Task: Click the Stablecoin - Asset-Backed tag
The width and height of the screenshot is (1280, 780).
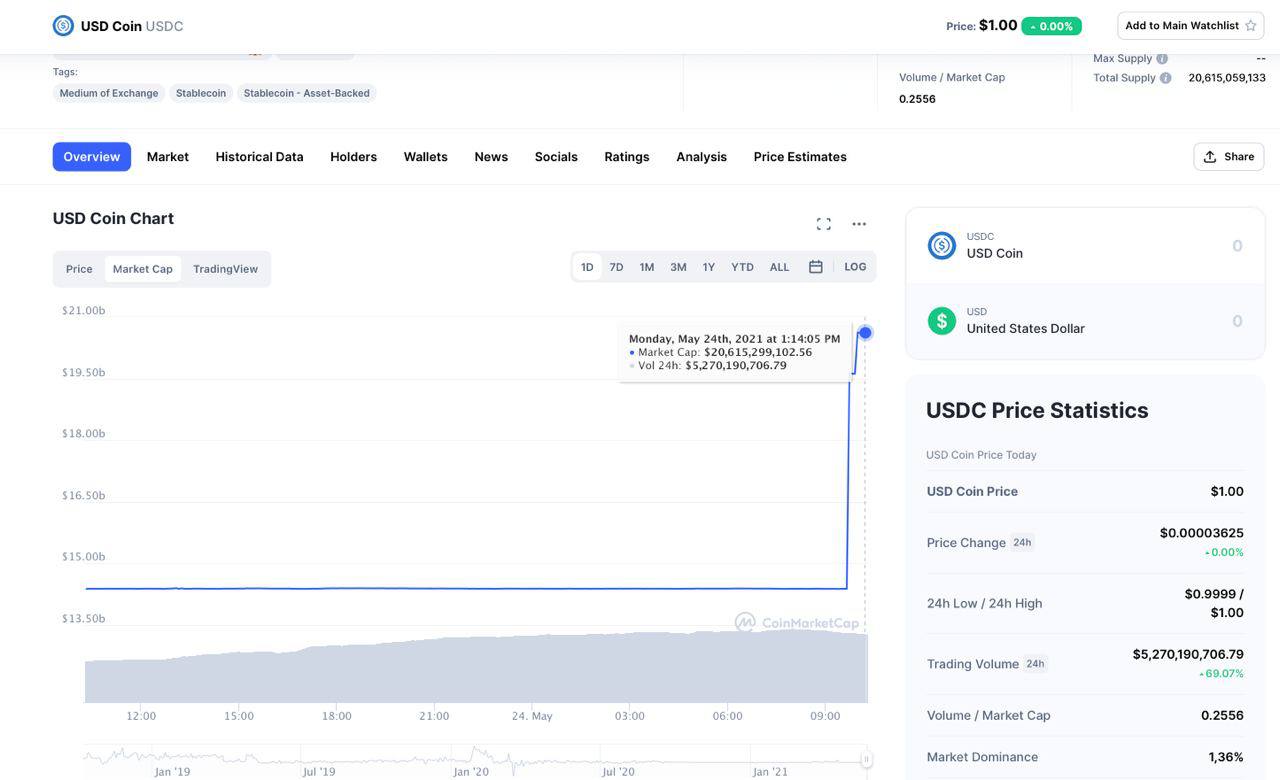Action: 307,93
